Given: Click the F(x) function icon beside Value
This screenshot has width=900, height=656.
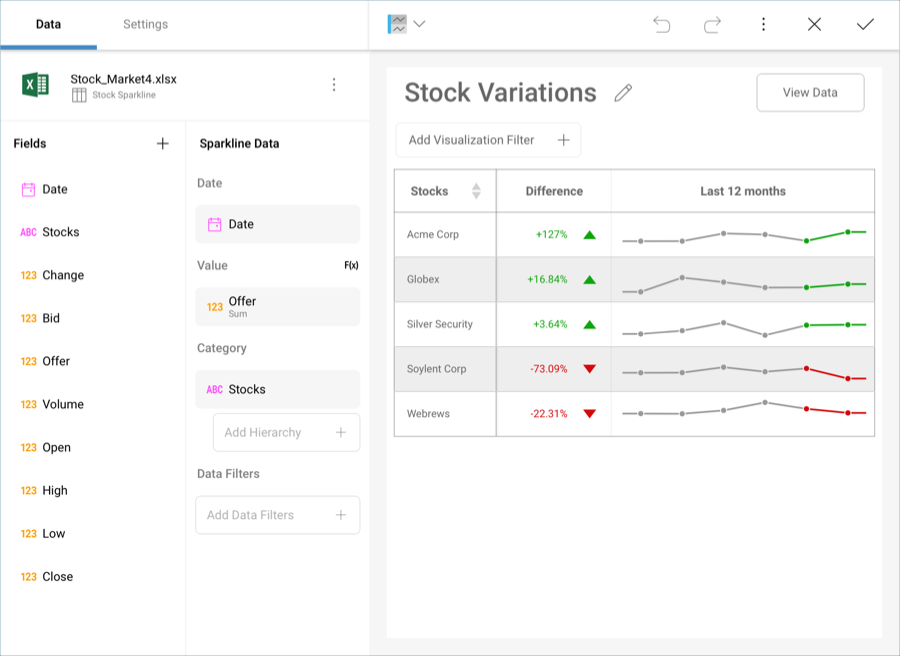Looking at the screenshot, I should [x=350, y=265].
